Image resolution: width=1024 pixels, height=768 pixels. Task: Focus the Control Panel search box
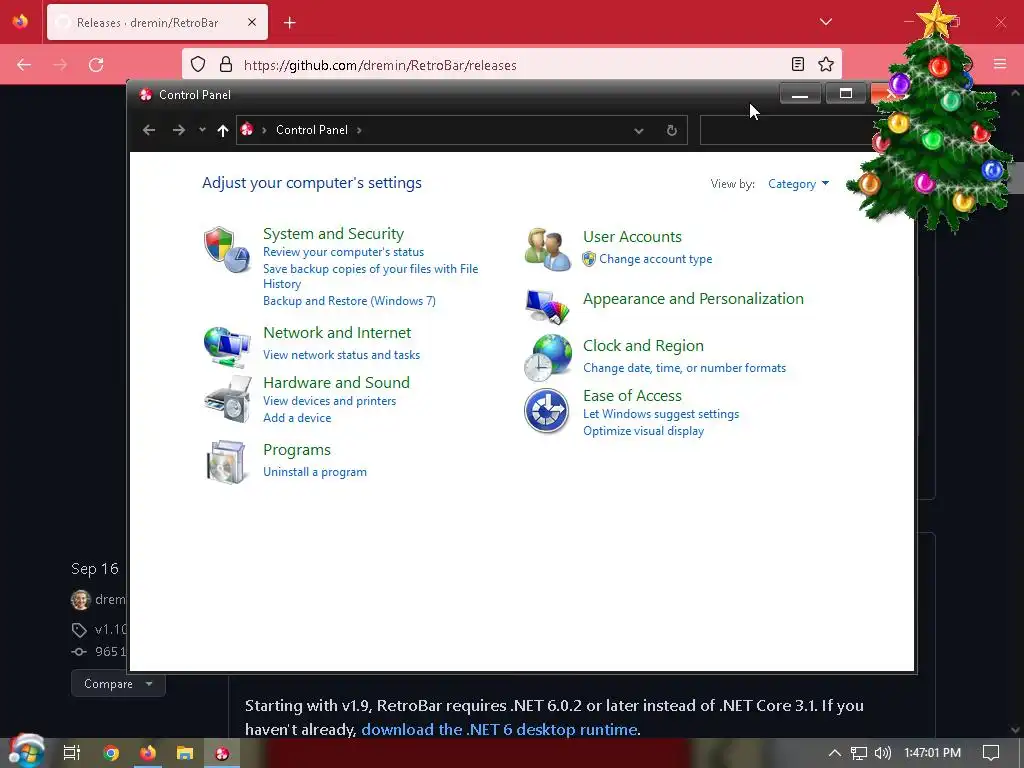(x=786, y=130)
